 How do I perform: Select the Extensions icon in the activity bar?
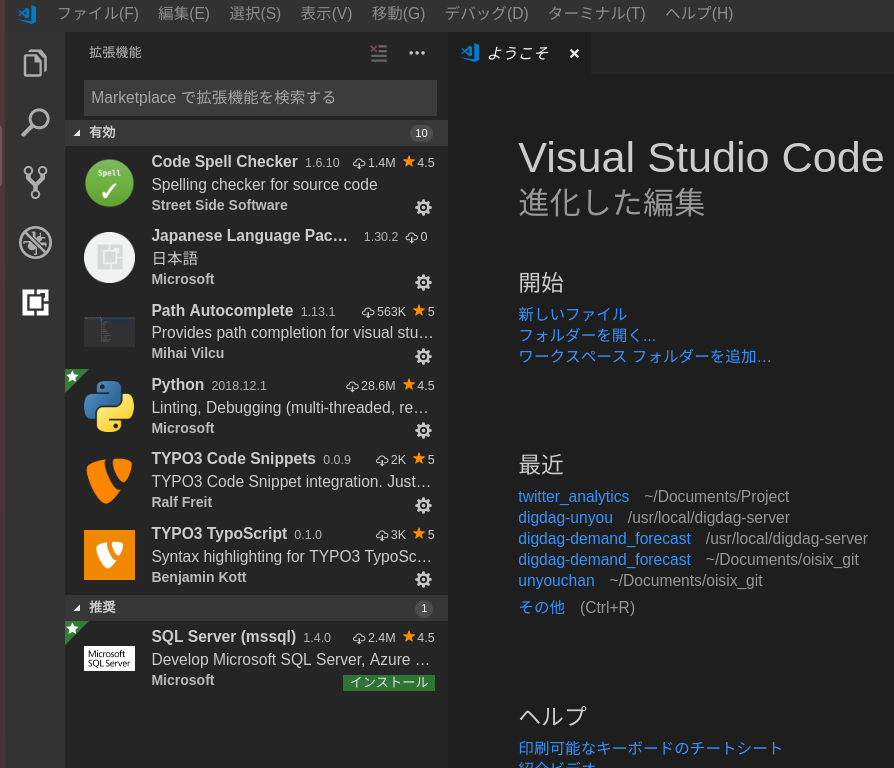(x=35, y=302)
